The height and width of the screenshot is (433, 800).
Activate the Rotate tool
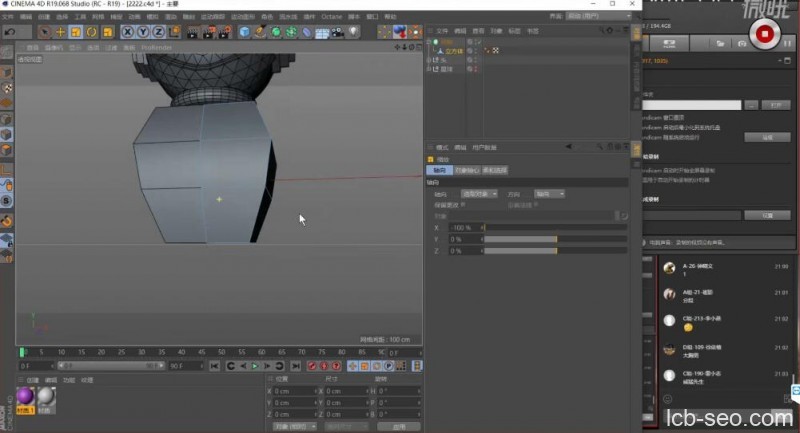pyautogui.click(x=91, y=32)
